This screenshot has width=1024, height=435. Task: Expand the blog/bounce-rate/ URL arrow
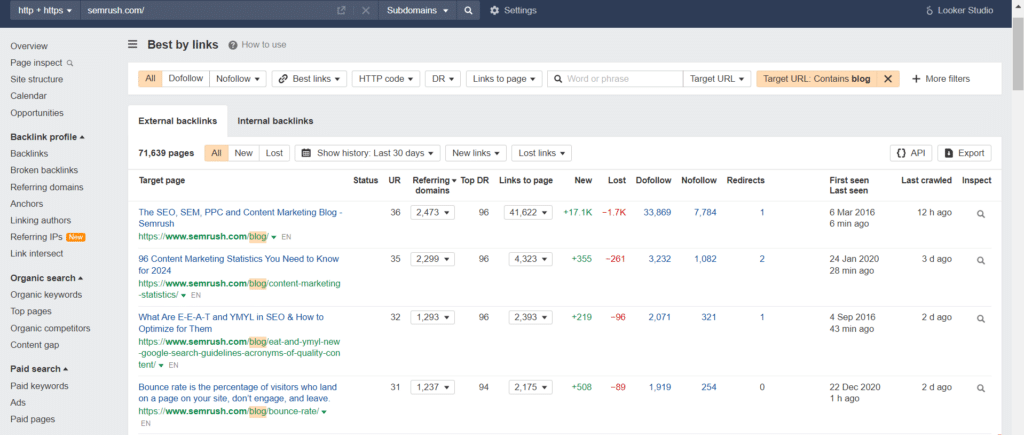(324, 411)
